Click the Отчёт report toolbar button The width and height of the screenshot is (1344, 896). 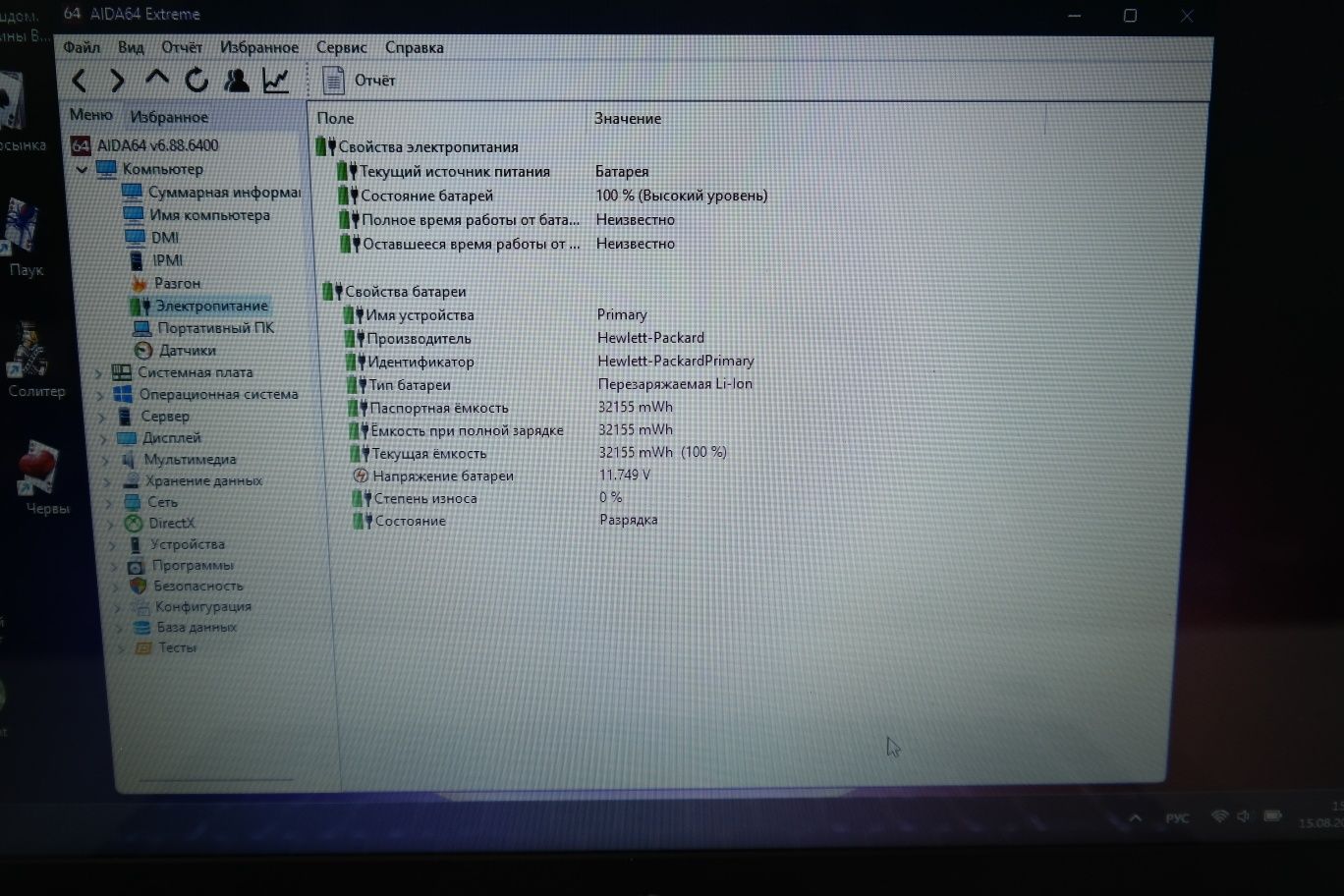pyautogui.click(x=359, y=81)
